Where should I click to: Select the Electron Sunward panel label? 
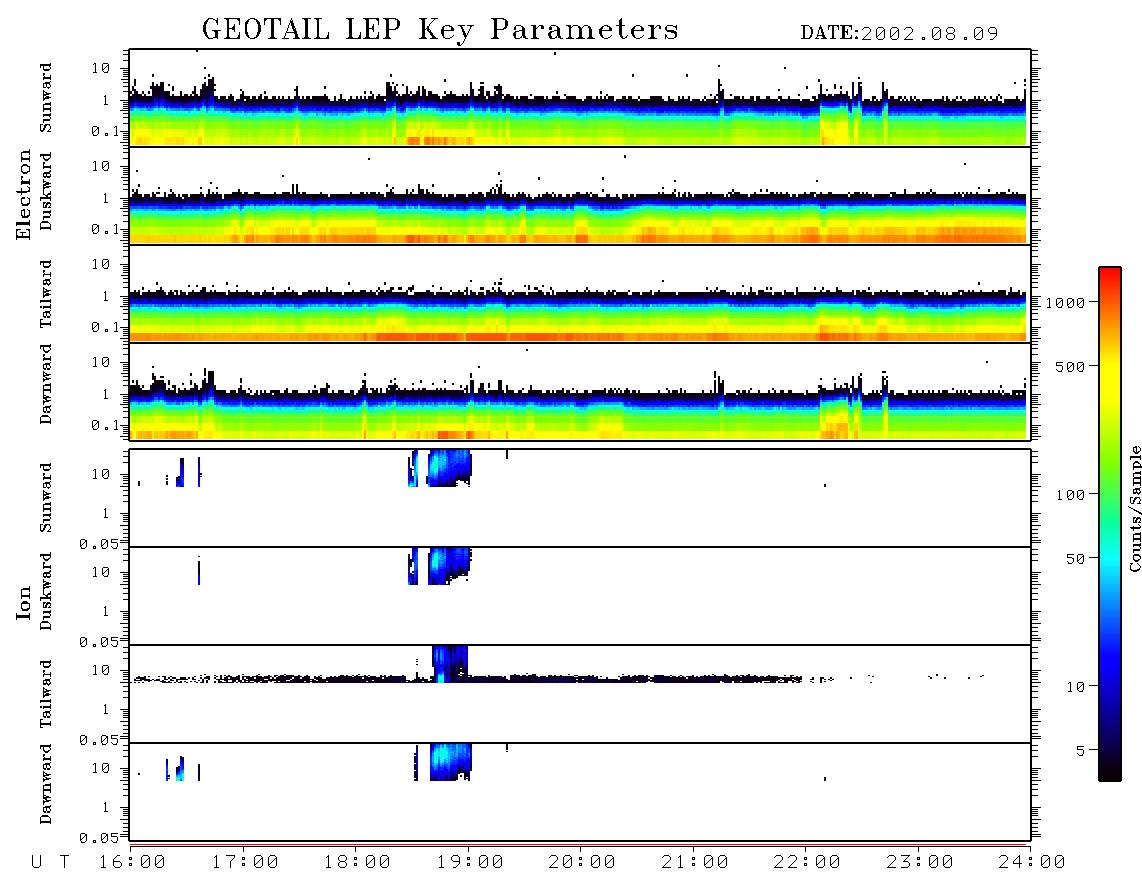click(x=46, y=98)
